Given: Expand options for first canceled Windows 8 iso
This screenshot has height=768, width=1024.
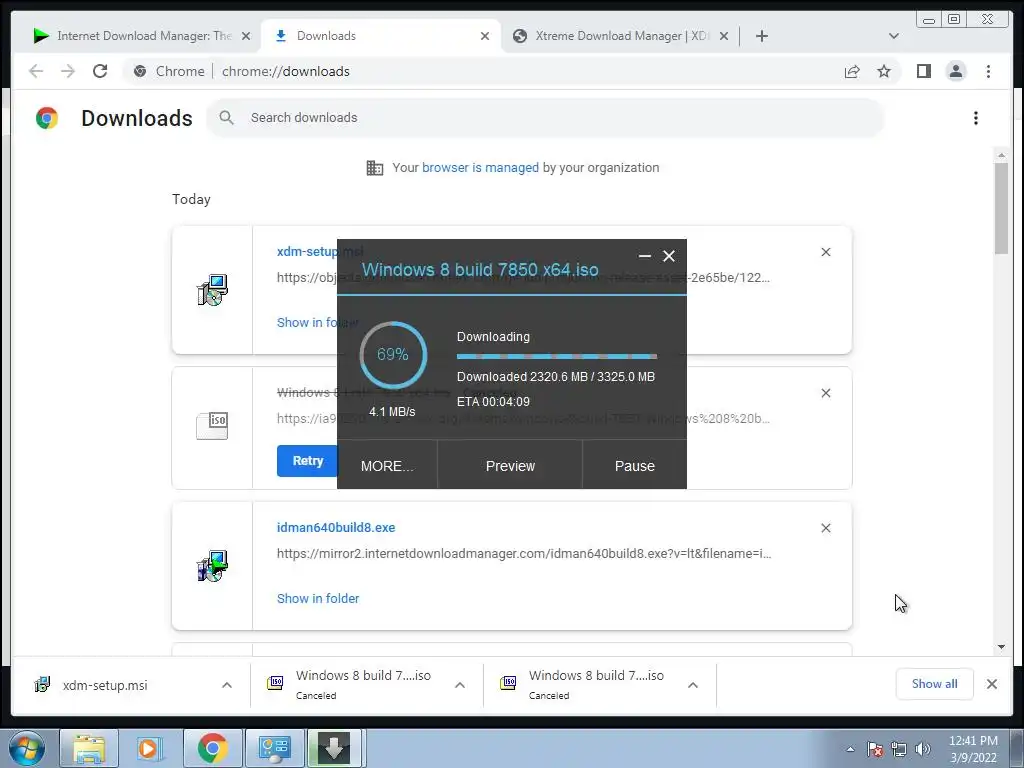Looking at the screenshot, I should click(460, 685).
